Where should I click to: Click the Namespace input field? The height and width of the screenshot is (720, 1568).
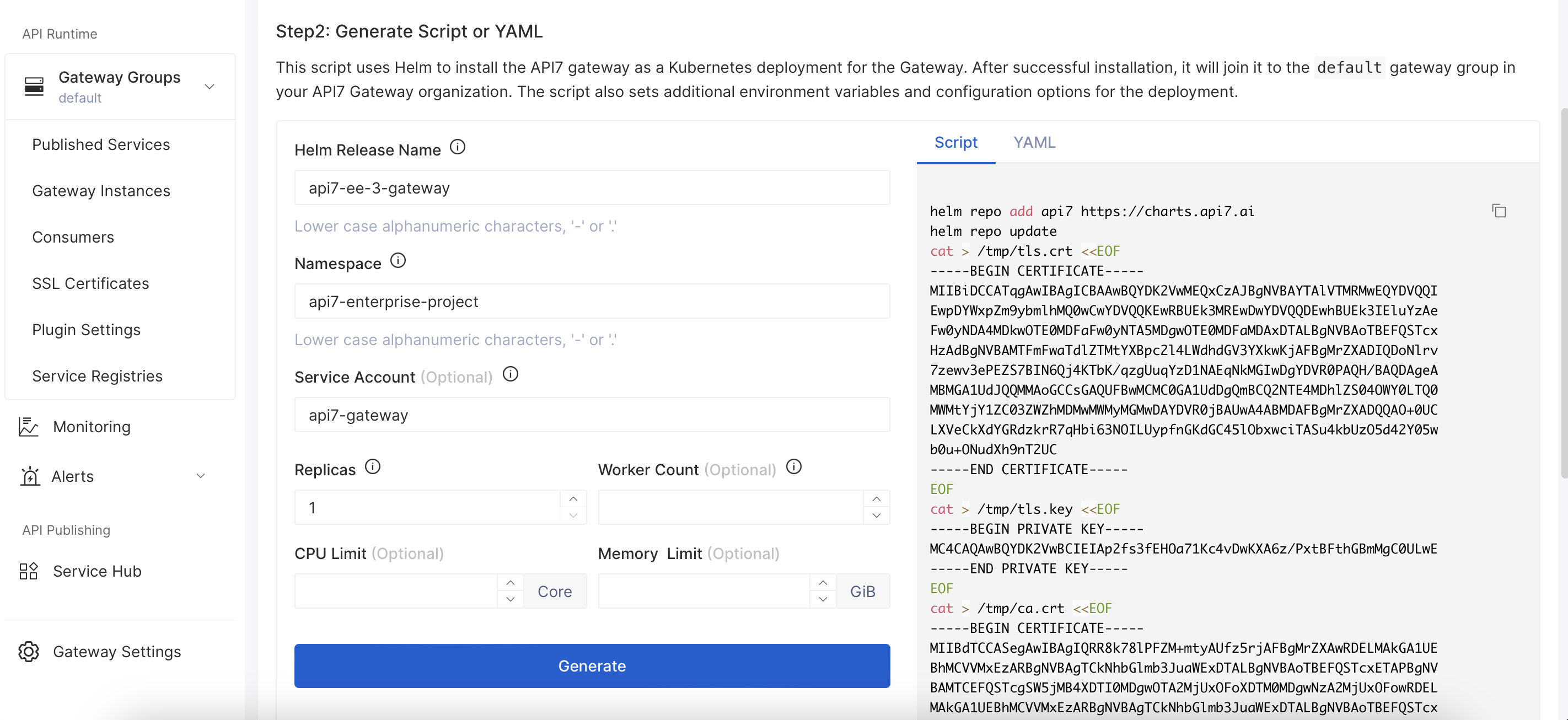pyautogui.click(x=592, y=301)
